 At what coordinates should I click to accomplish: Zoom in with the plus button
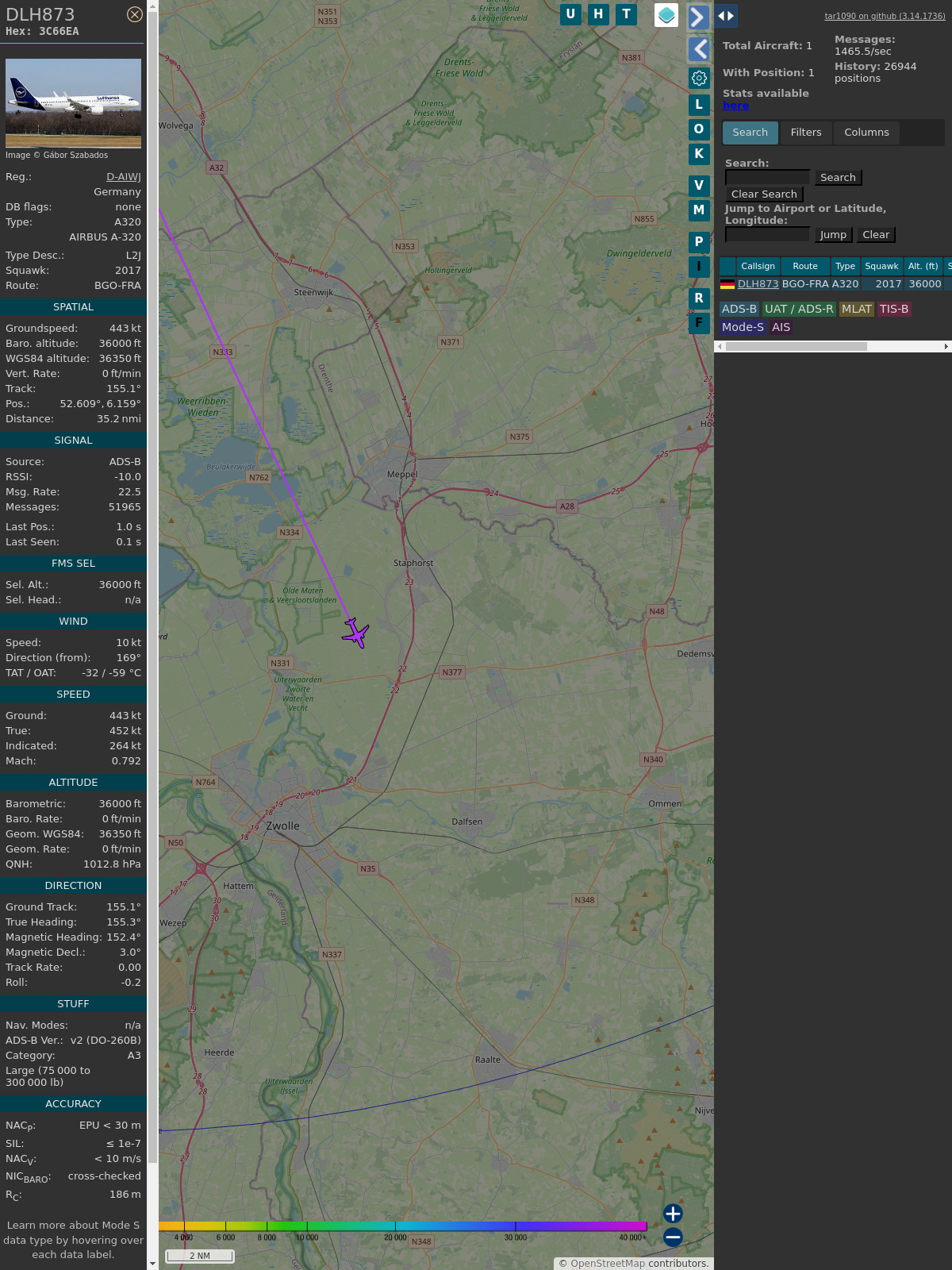coord(673,1213)
